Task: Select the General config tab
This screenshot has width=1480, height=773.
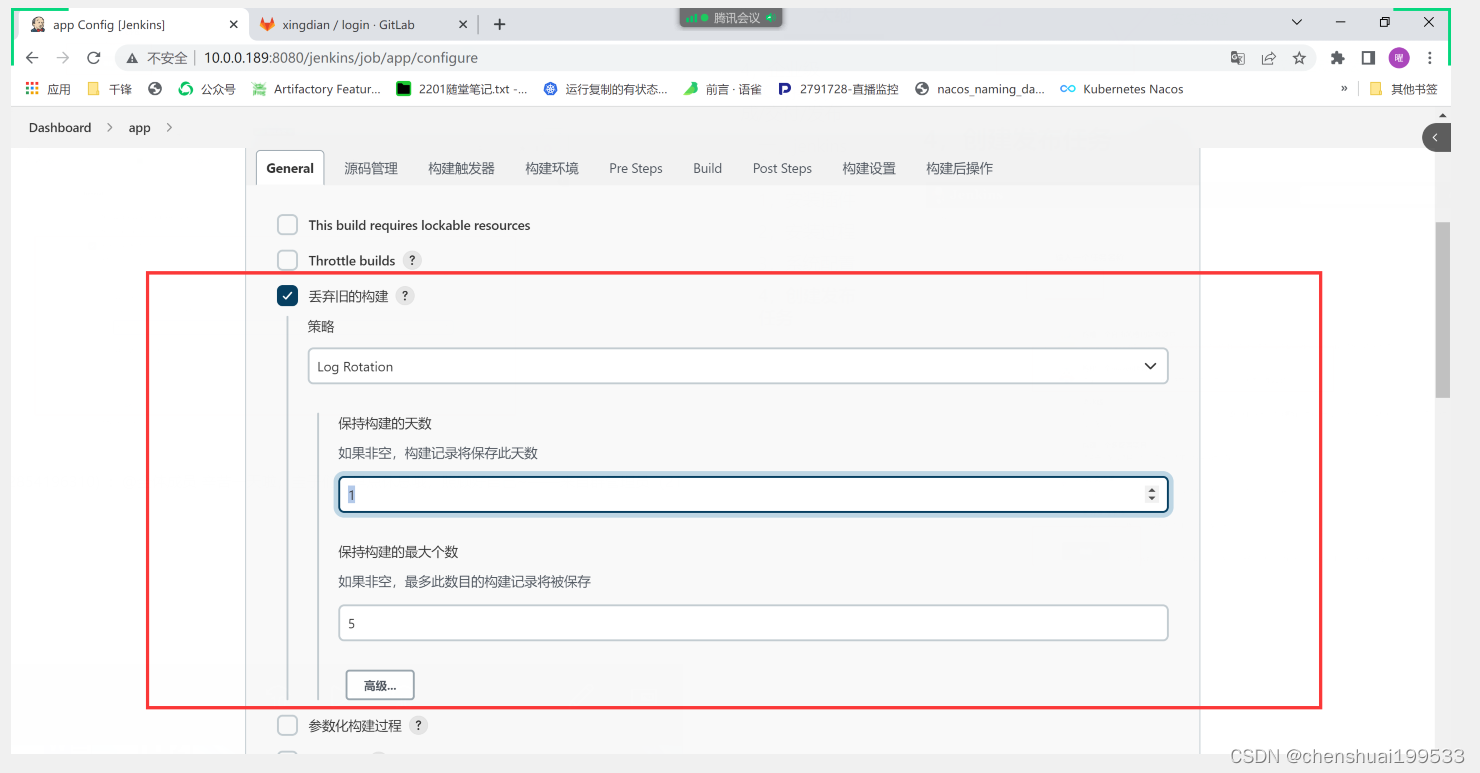Action: pos(290,168)
